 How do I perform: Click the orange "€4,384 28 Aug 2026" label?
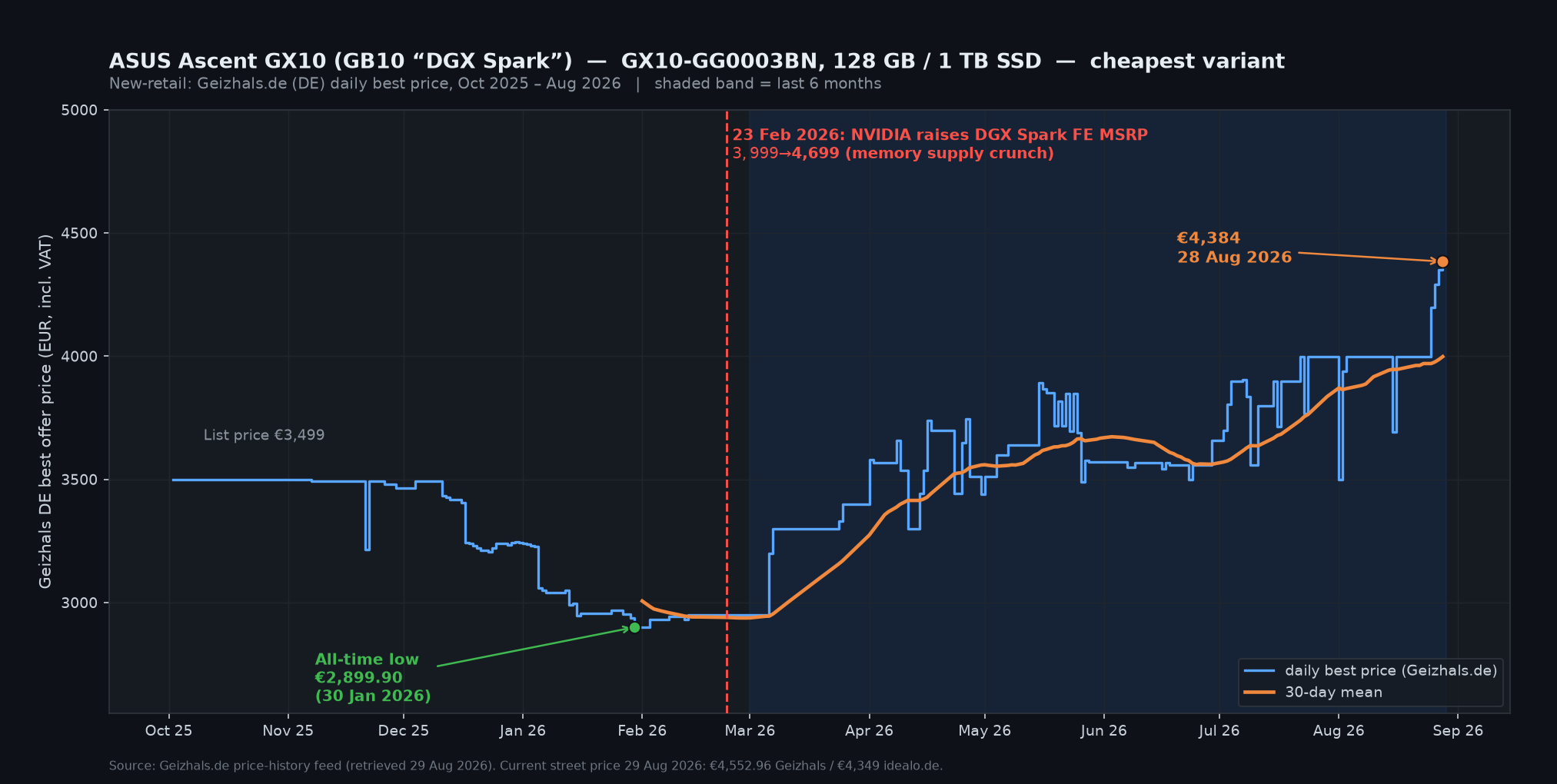coord(1234,247)
